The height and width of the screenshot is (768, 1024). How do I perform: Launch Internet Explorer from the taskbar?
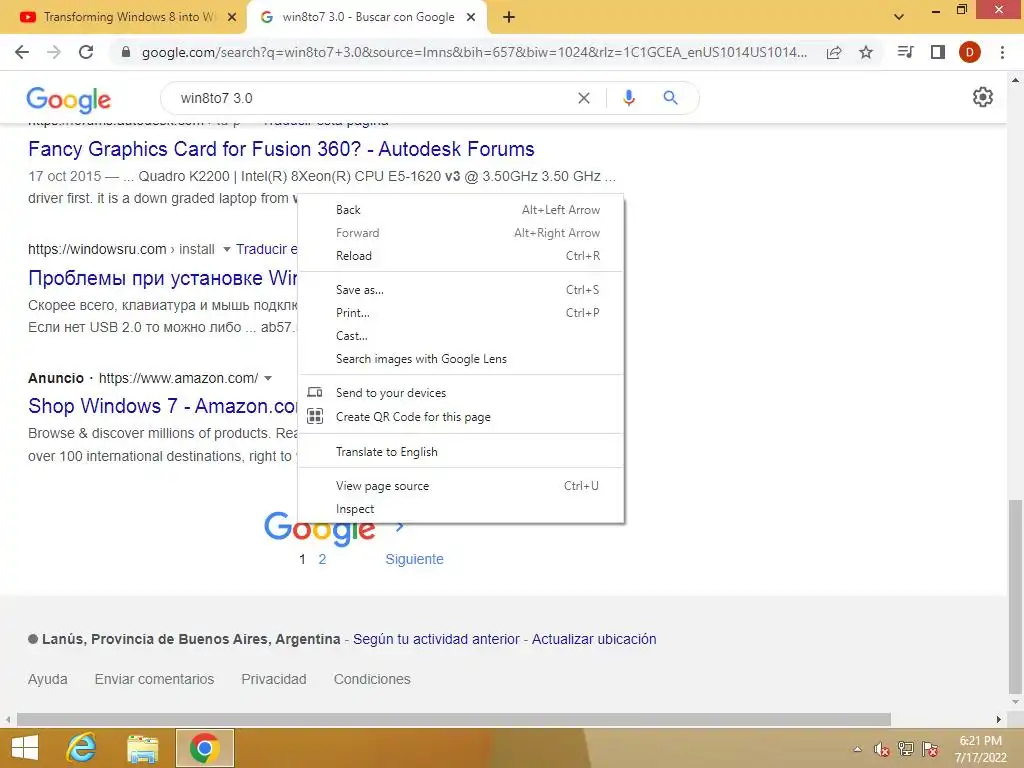pos(82,748)
